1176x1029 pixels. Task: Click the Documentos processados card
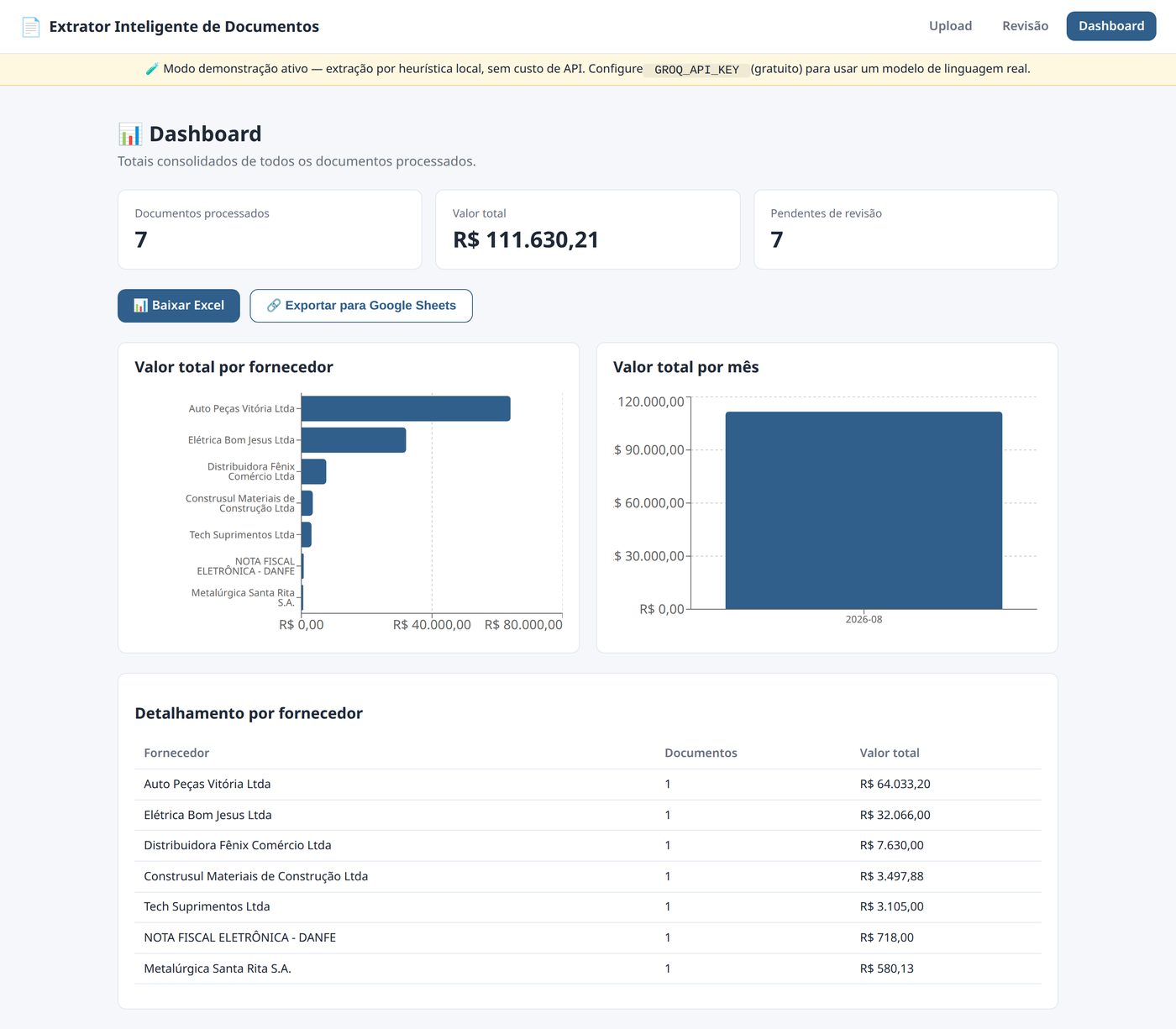[270, 229]
